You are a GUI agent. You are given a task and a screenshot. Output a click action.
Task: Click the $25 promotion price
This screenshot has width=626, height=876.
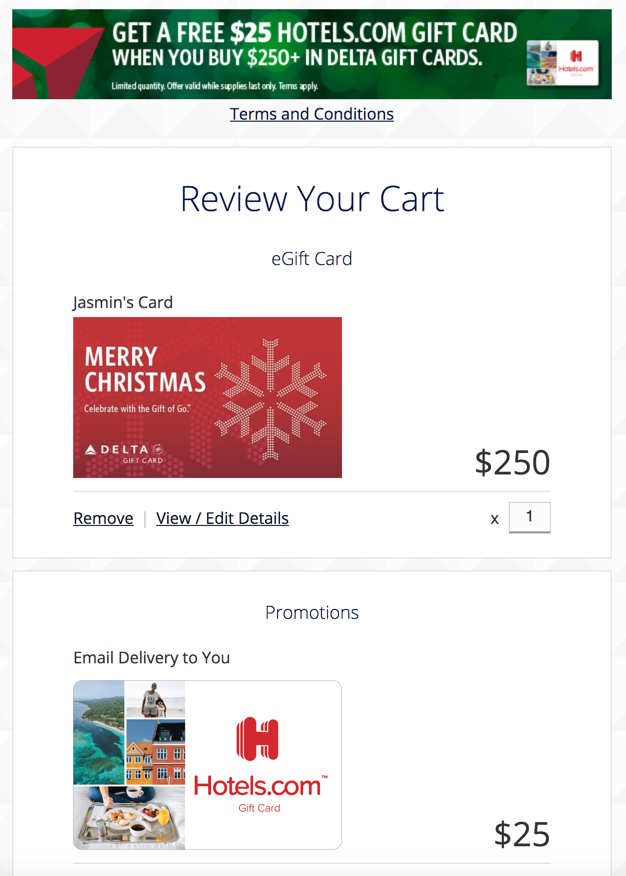[x=522, y=834]
